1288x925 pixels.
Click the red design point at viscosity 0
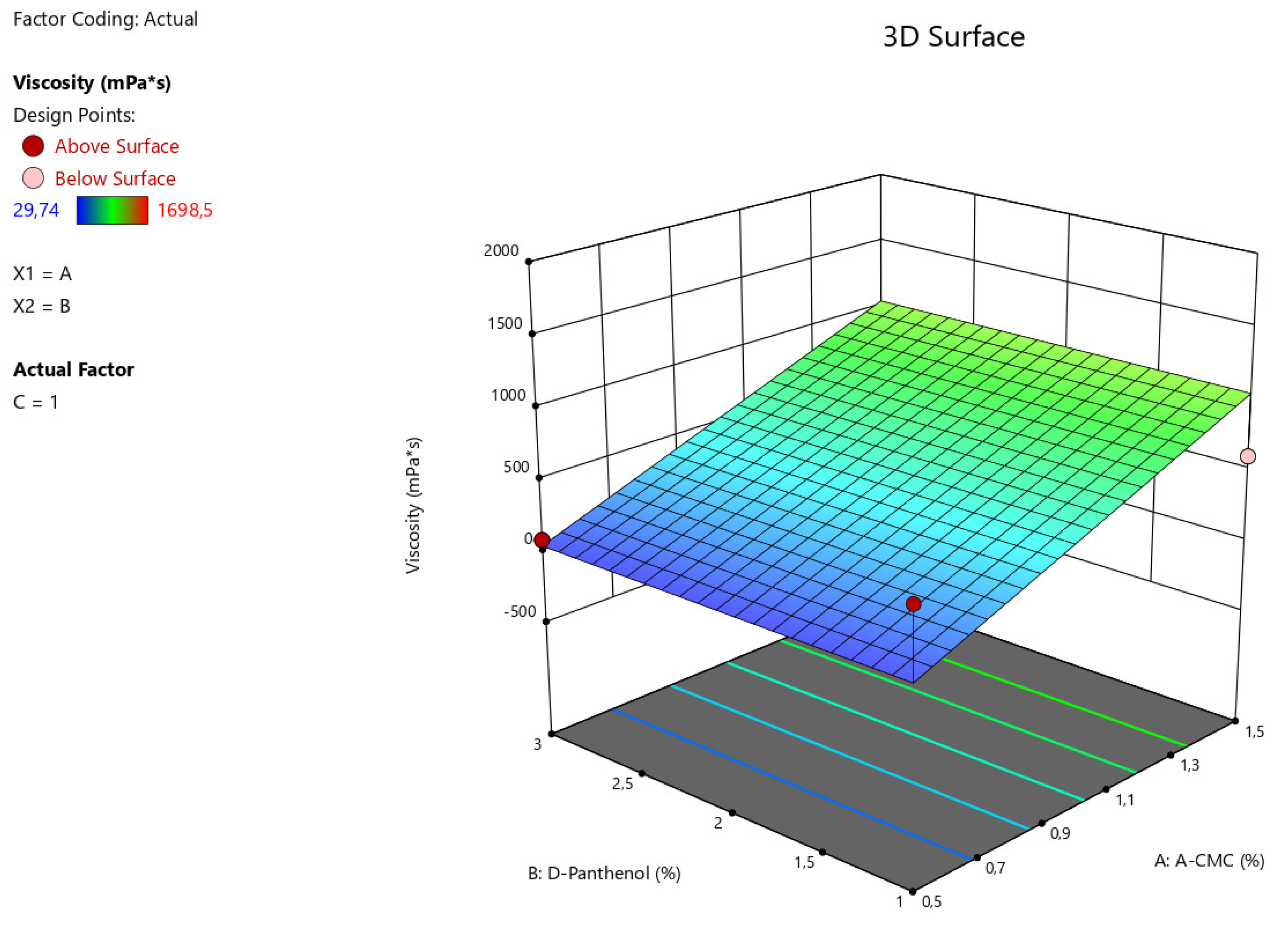click(x=542, y=539)
